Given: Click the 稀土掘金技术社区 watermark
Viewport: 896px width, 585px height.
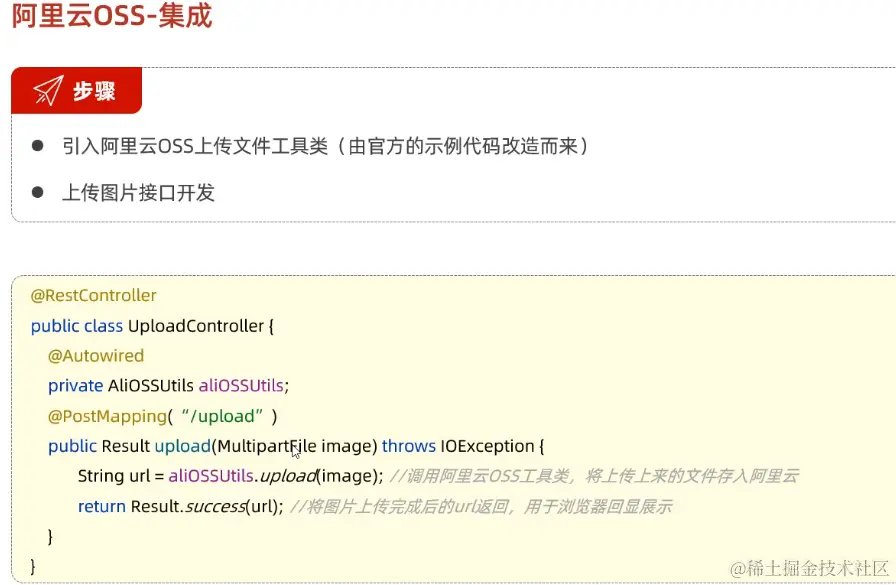Looking at the screenshot, I should click(809, 568).
